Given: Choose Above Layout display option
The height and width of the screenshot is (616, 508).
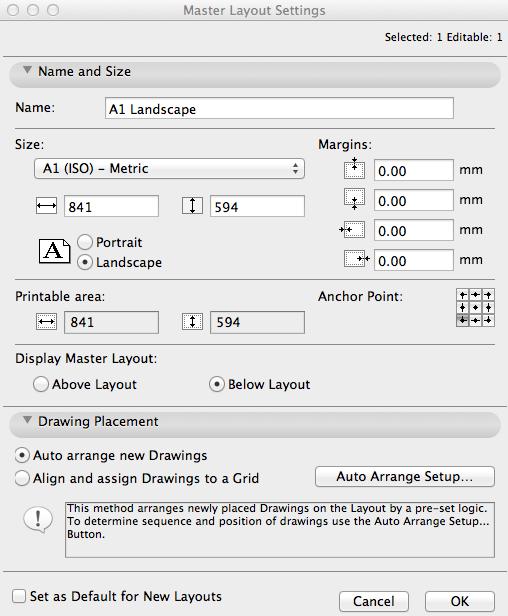Looking at the screenshot, I should point(85,384).
